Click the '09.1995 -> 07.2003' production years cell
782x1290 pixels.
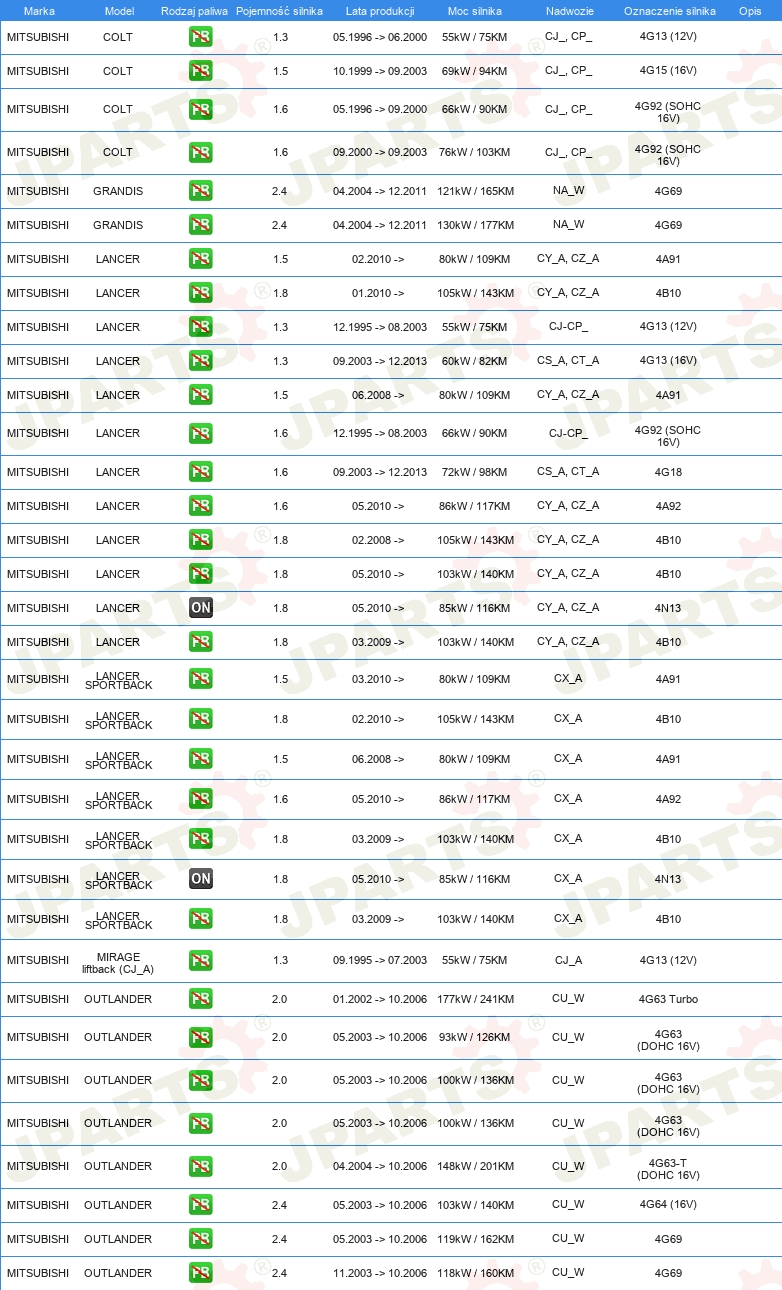380,960
